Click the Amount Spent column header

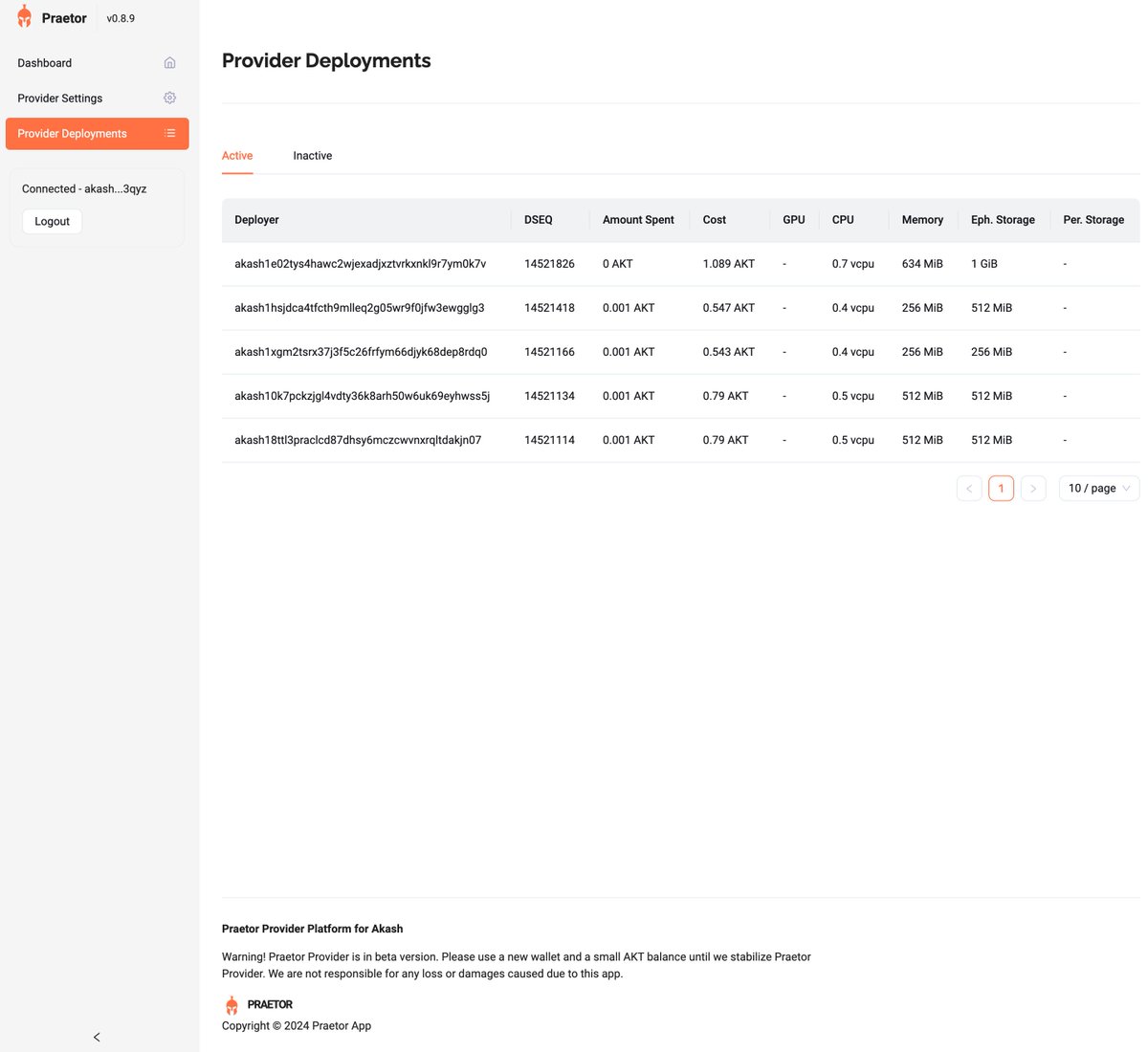click(x=638, y=220)
